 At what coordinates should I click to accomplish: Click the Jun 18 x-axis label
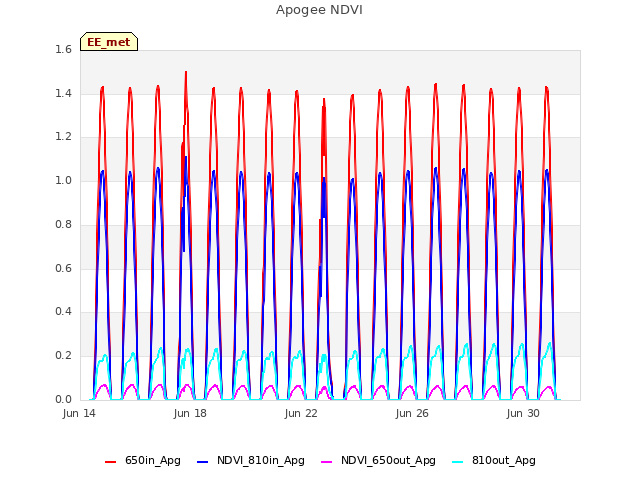[x=190, y=413]
